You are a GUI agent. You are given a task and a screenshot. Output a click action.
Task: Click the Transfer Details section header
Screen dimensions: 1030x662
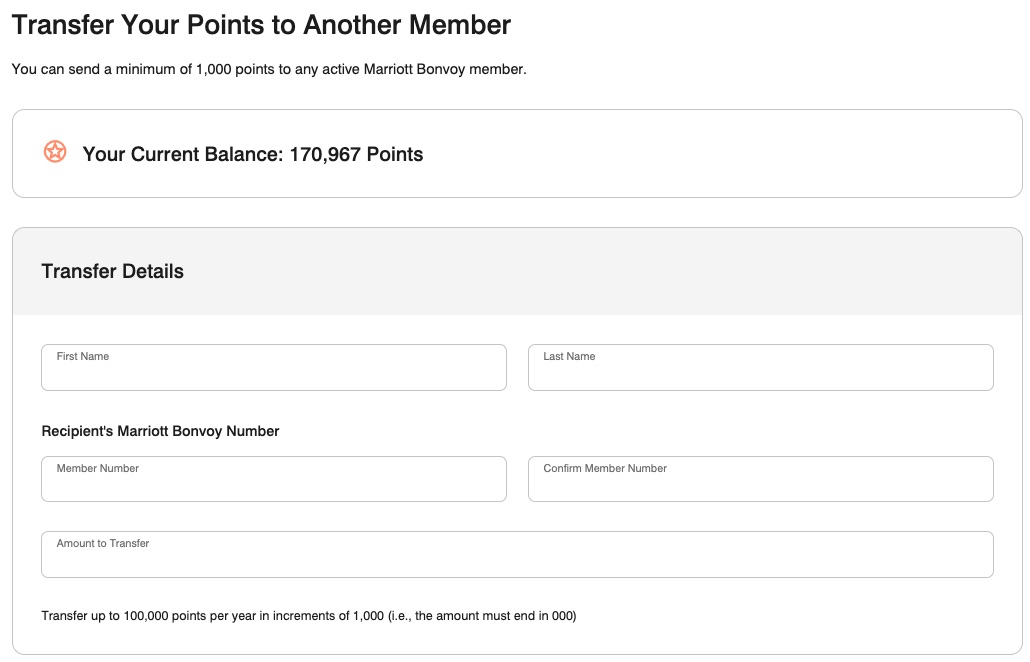tap(112, 271)
